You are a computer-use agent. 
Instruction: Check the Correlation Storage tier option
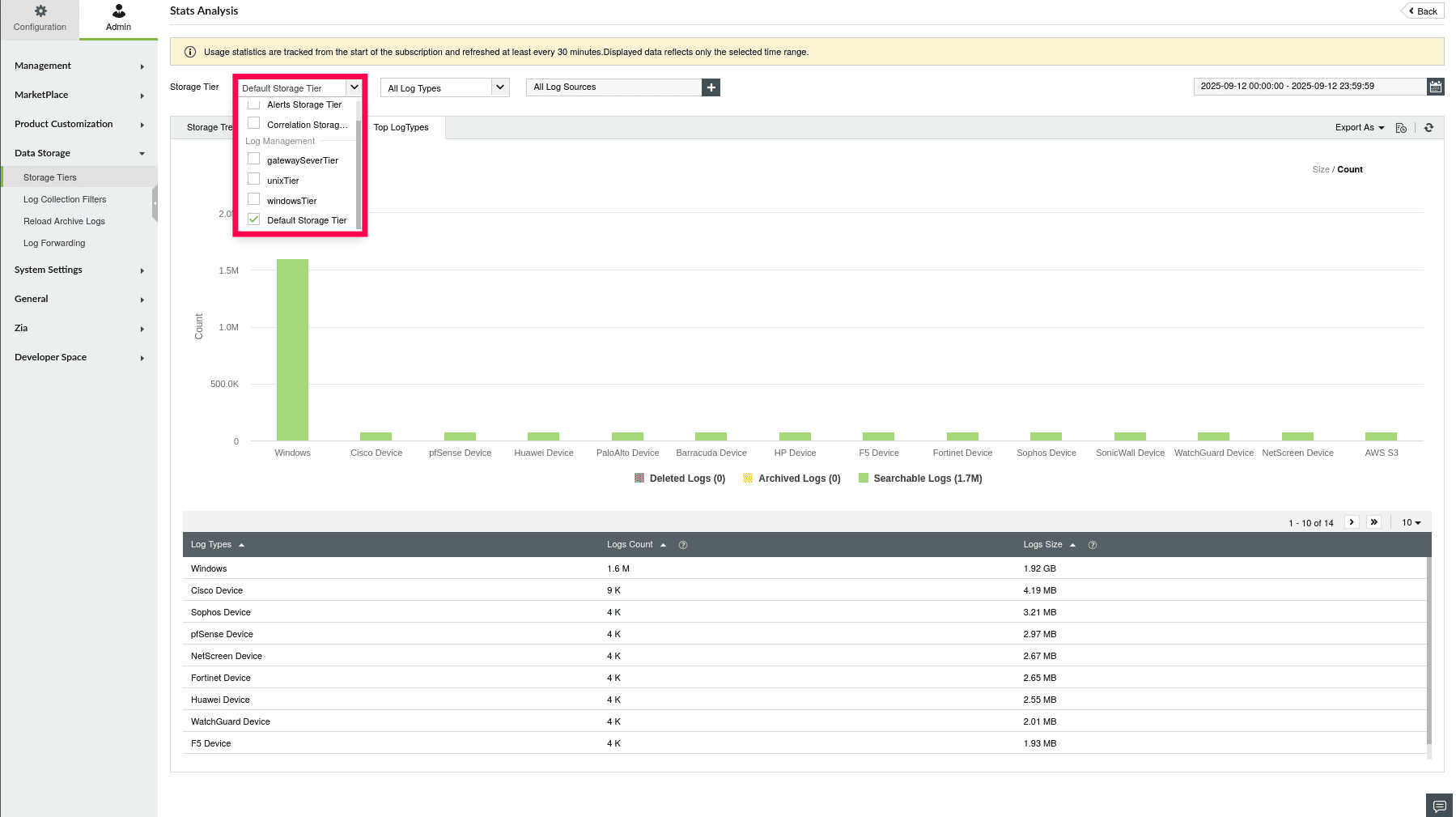pyautogui.click(x=254, y=123)
